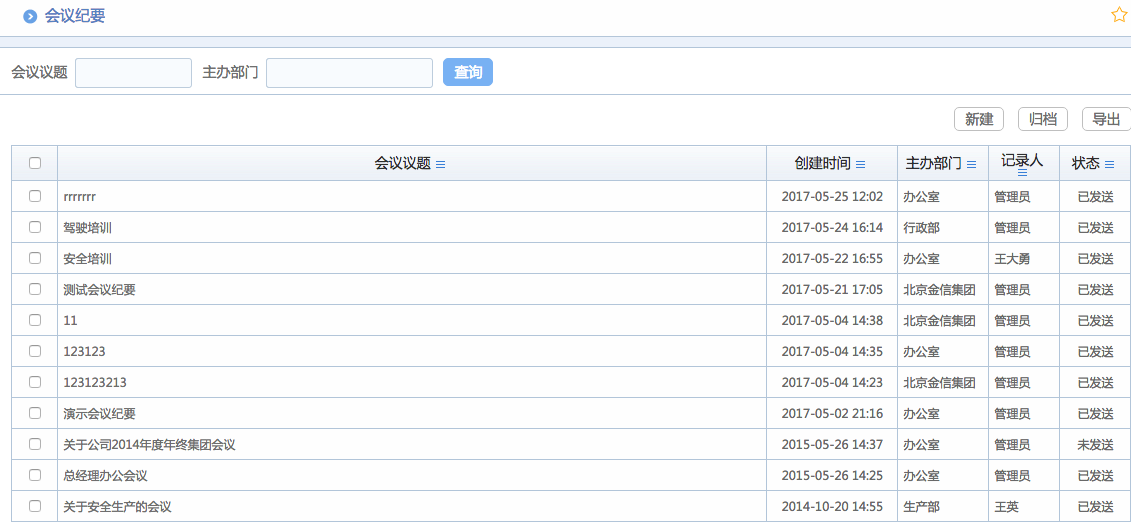Open the 记录人 column menu icon
Screen dimensions: 1131x522
point(1022,172)
